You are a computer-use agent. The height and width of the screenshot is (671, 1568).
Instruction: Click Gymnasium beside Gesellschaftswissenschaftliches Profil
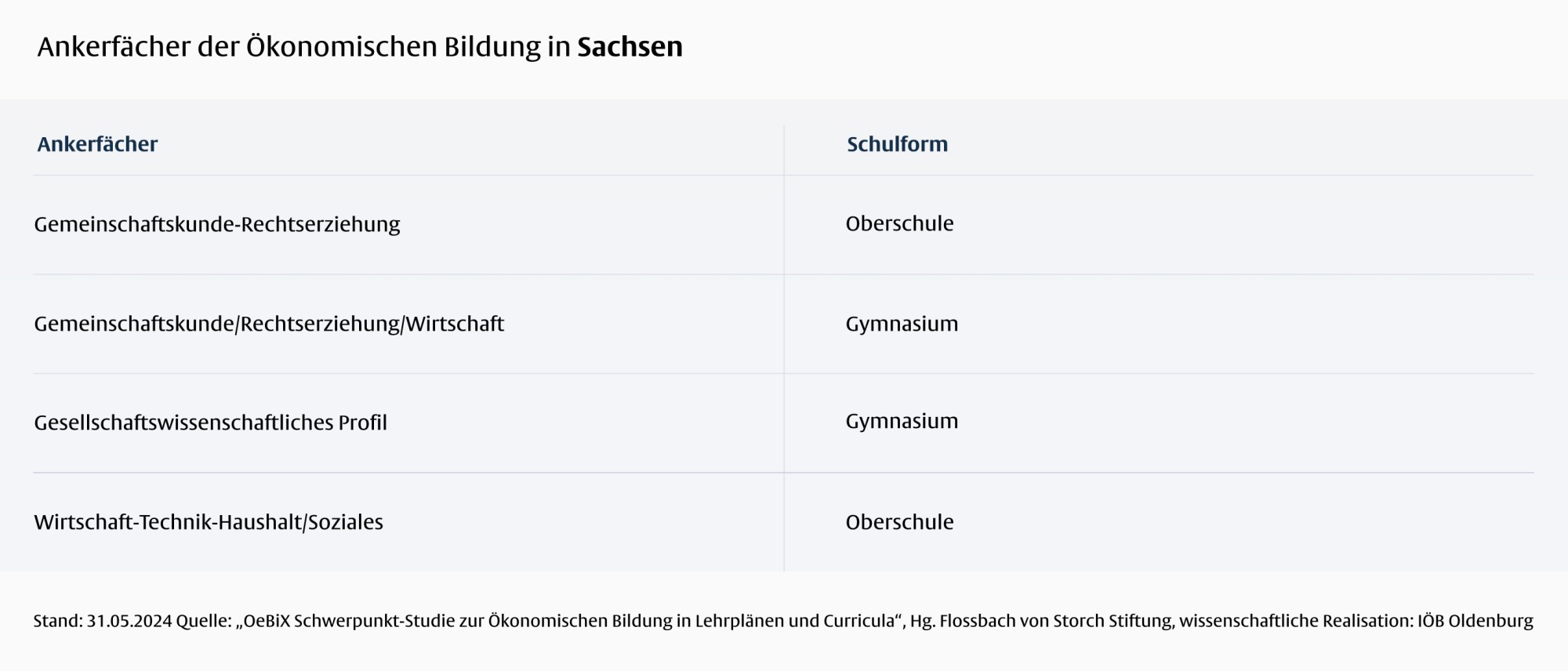[x=902, y=421]
